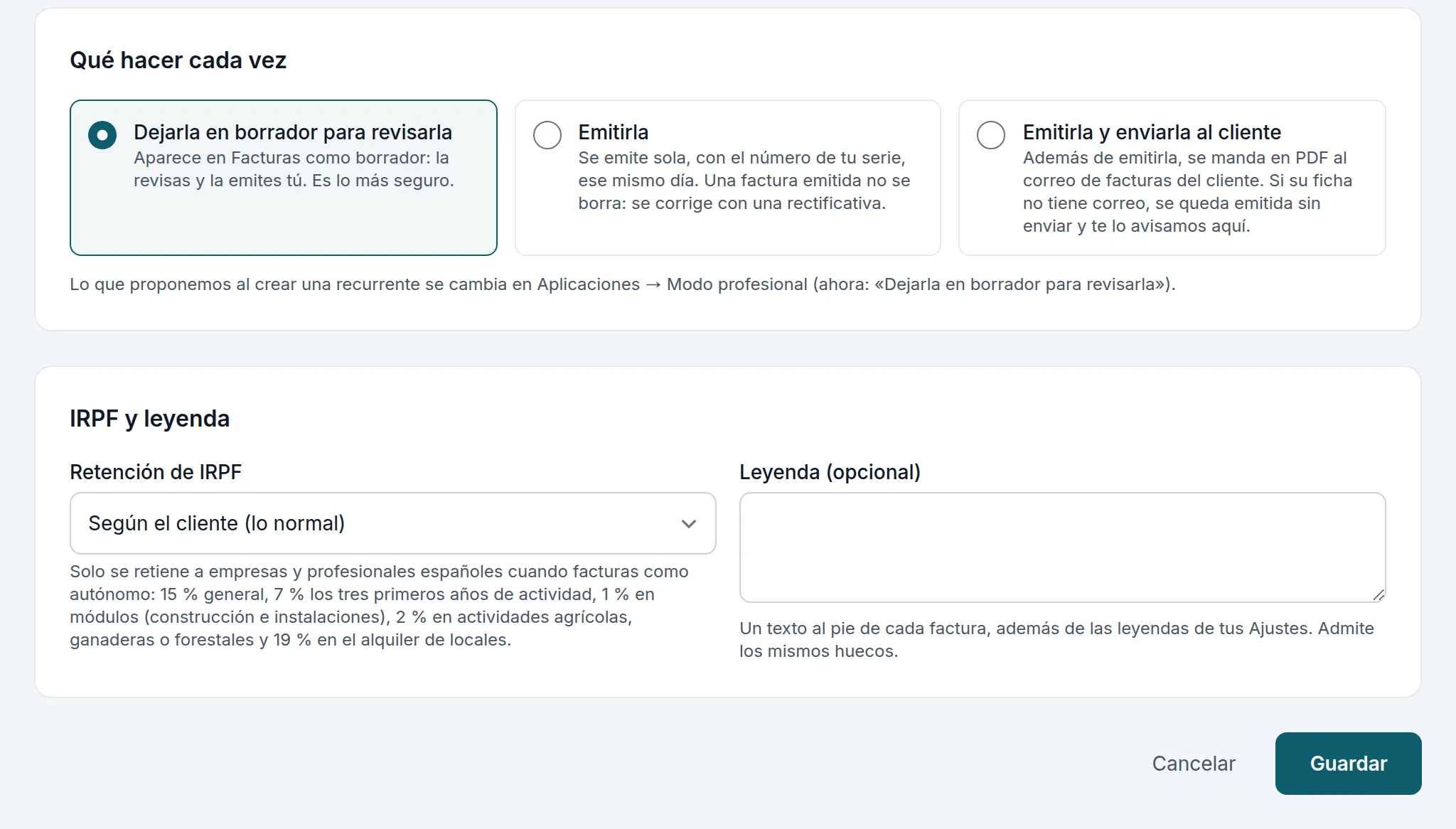The width and height of the screenshot is (1456, 829).
Task: Click the Leyenda textarea resize handle
Action: pyautogui.click(x=1379, y=595)
